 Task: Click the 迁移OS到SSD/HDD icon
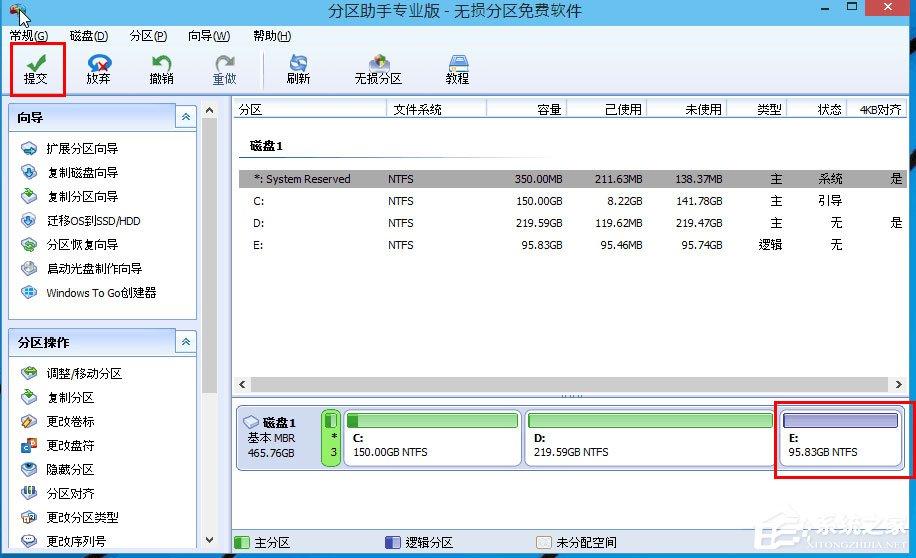tap(29, 220)
